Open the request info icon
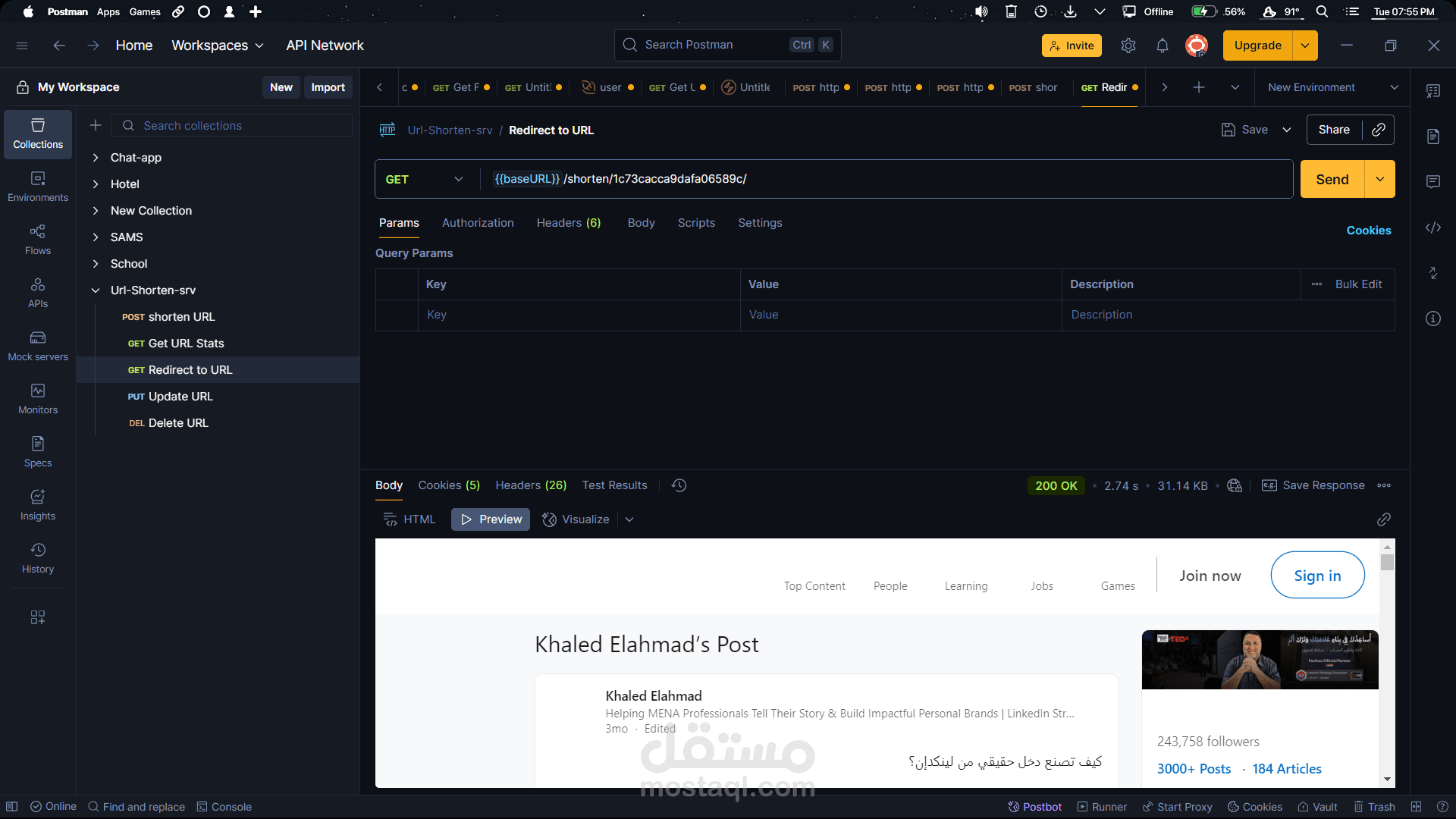This screenshot has height=819, width=1456. click(1433, 318)
